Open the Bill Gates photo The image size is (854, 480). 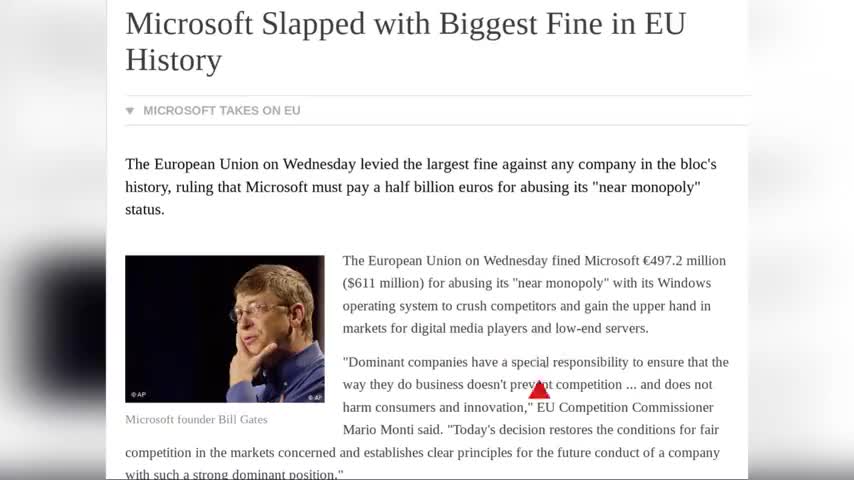pyautogui.click(x=225, y=329)
